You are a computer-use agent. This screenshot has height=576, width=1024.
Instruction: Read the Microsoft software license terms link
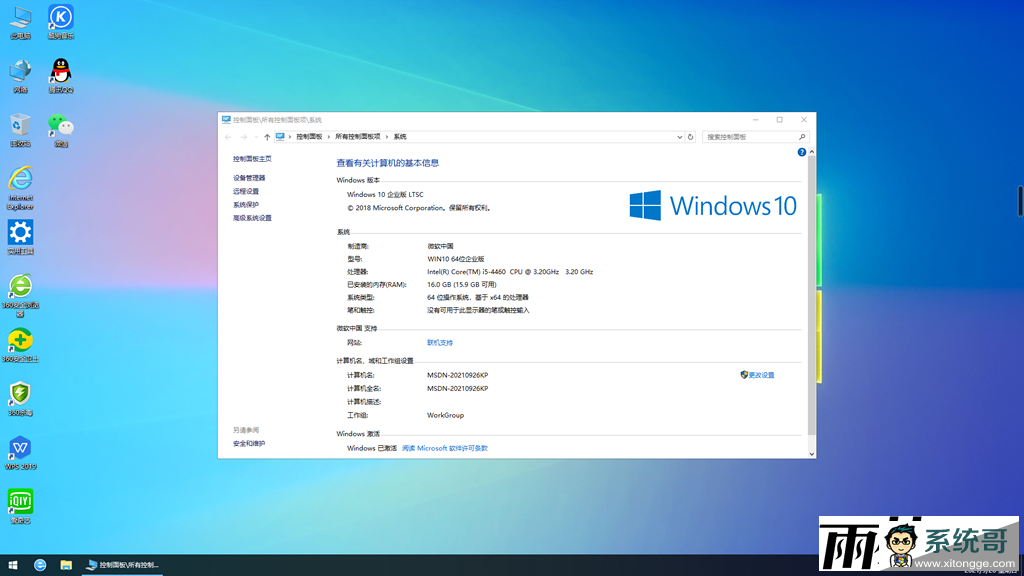444,448
